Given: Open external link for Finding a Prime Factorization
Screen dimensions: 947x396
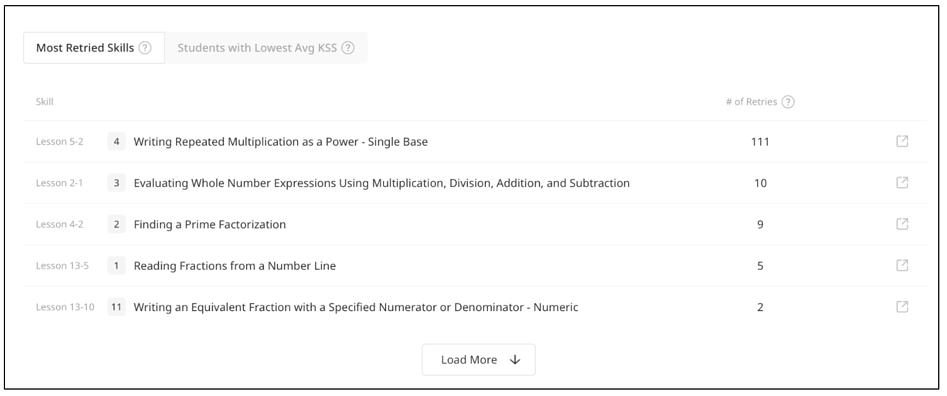Looking at the screenshot, I should click(902, 224).
